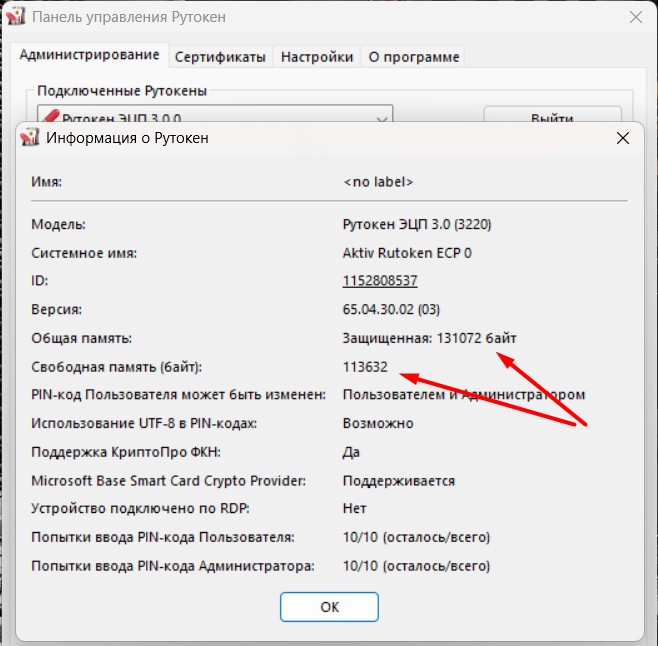The width and height of the screenshot is (658, 646).
Task: Click the Выйти button in control panel
Action: [552, 115]
